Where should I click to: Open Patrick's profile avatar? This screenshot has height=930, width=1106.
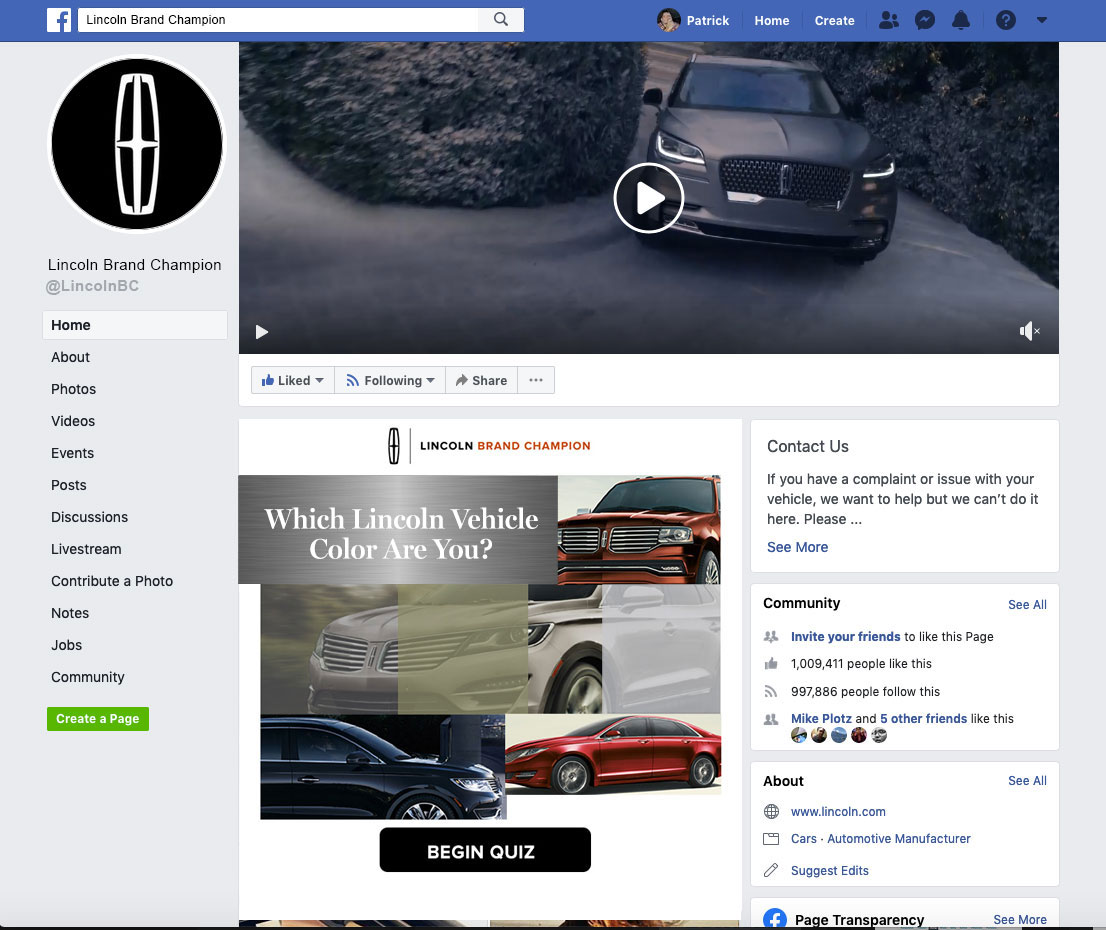(x=668, y=20)
